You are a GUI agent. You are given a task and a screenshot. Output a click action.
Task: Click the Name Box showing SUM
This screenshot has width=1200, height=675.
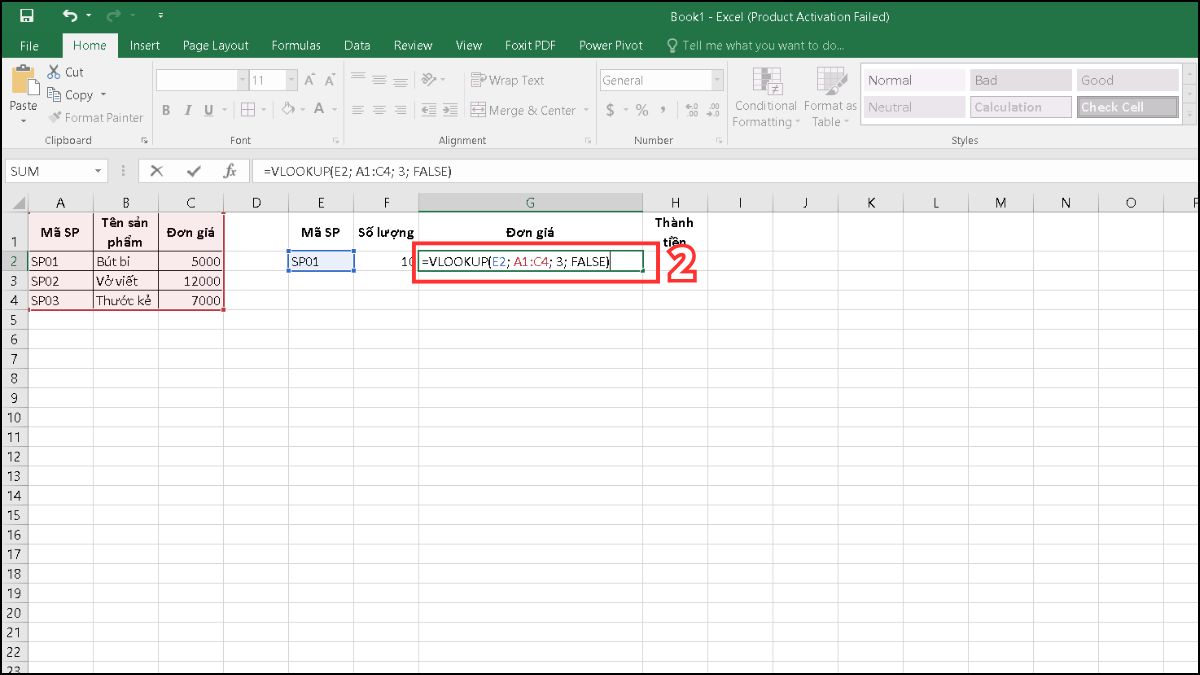[x=45, y=170]
